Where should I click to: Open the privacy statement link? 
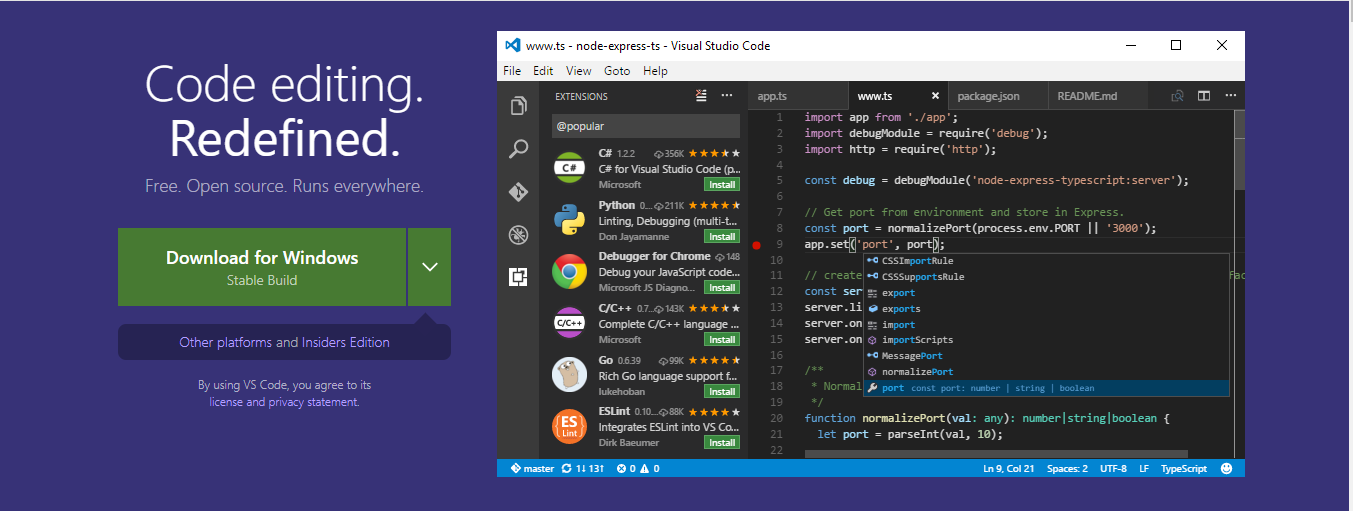tap(312, 402)
